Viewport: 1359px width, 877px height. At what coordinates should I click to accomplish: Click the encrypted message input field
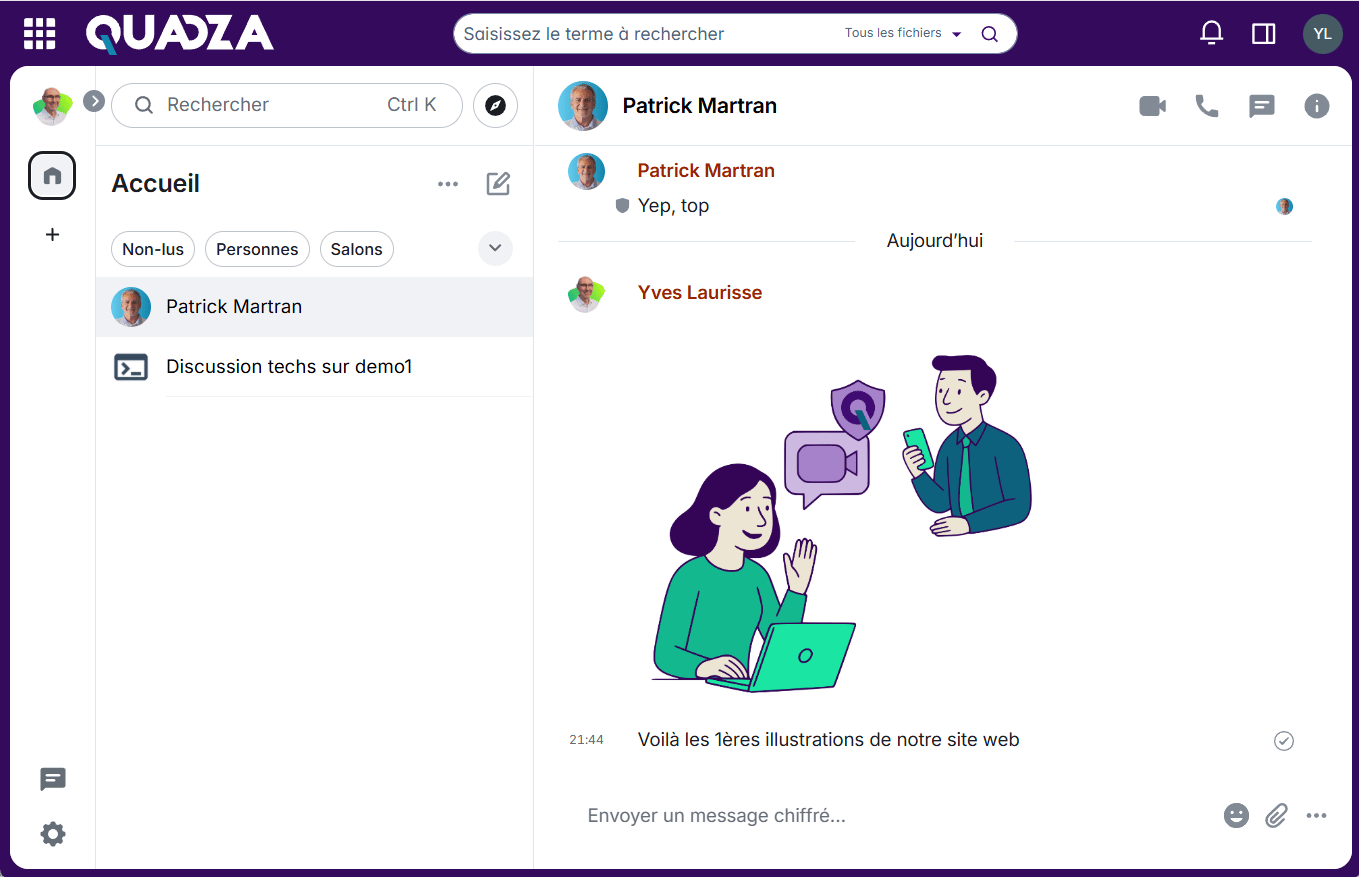[890, 816]
